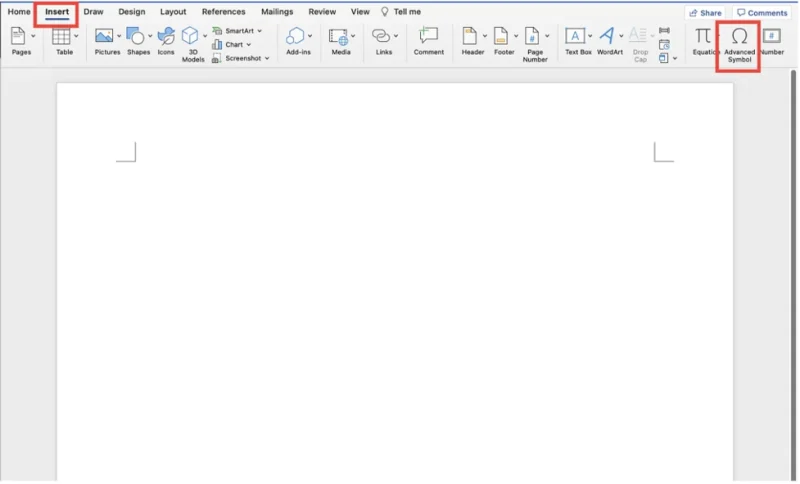The image size is (800, 484).
Task: Click the Pictures icon
Action: (104, 36)
